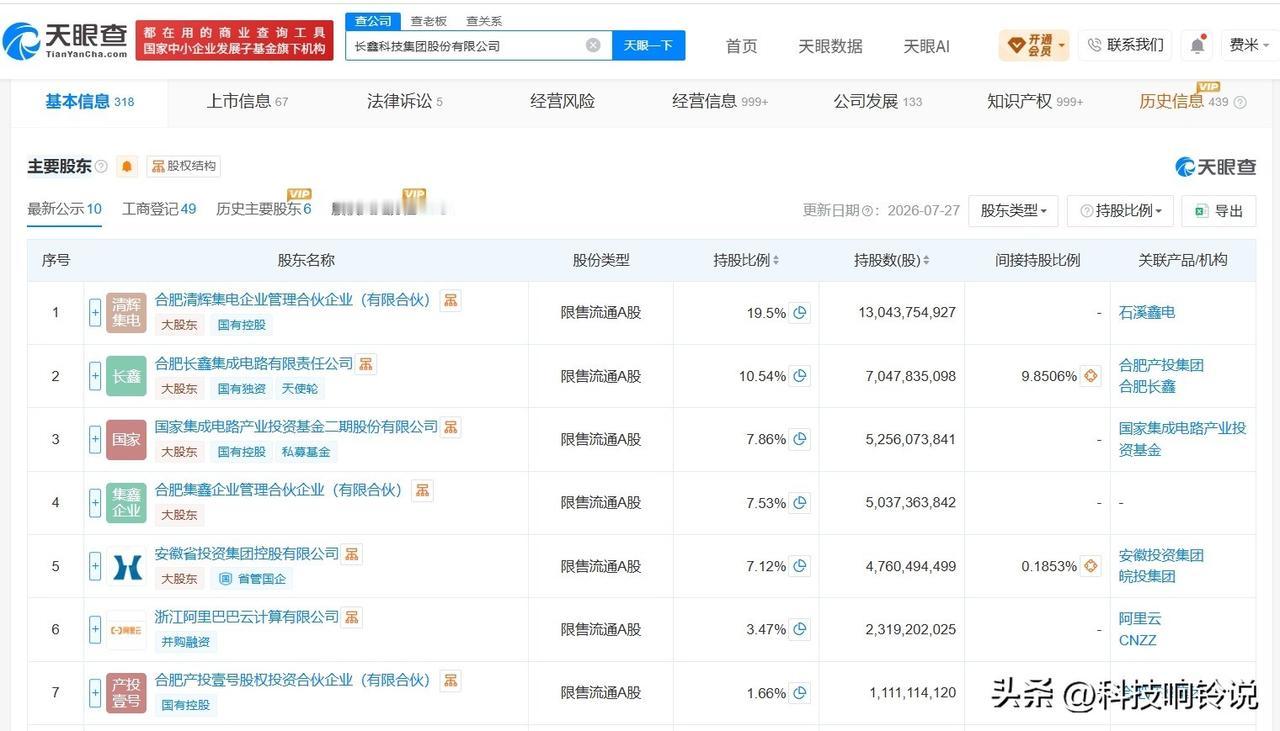Open 天眼AI in top navigation
The height and width of the screenshot is (731, 1280).
pyautogui.click(x=926, y=46)
